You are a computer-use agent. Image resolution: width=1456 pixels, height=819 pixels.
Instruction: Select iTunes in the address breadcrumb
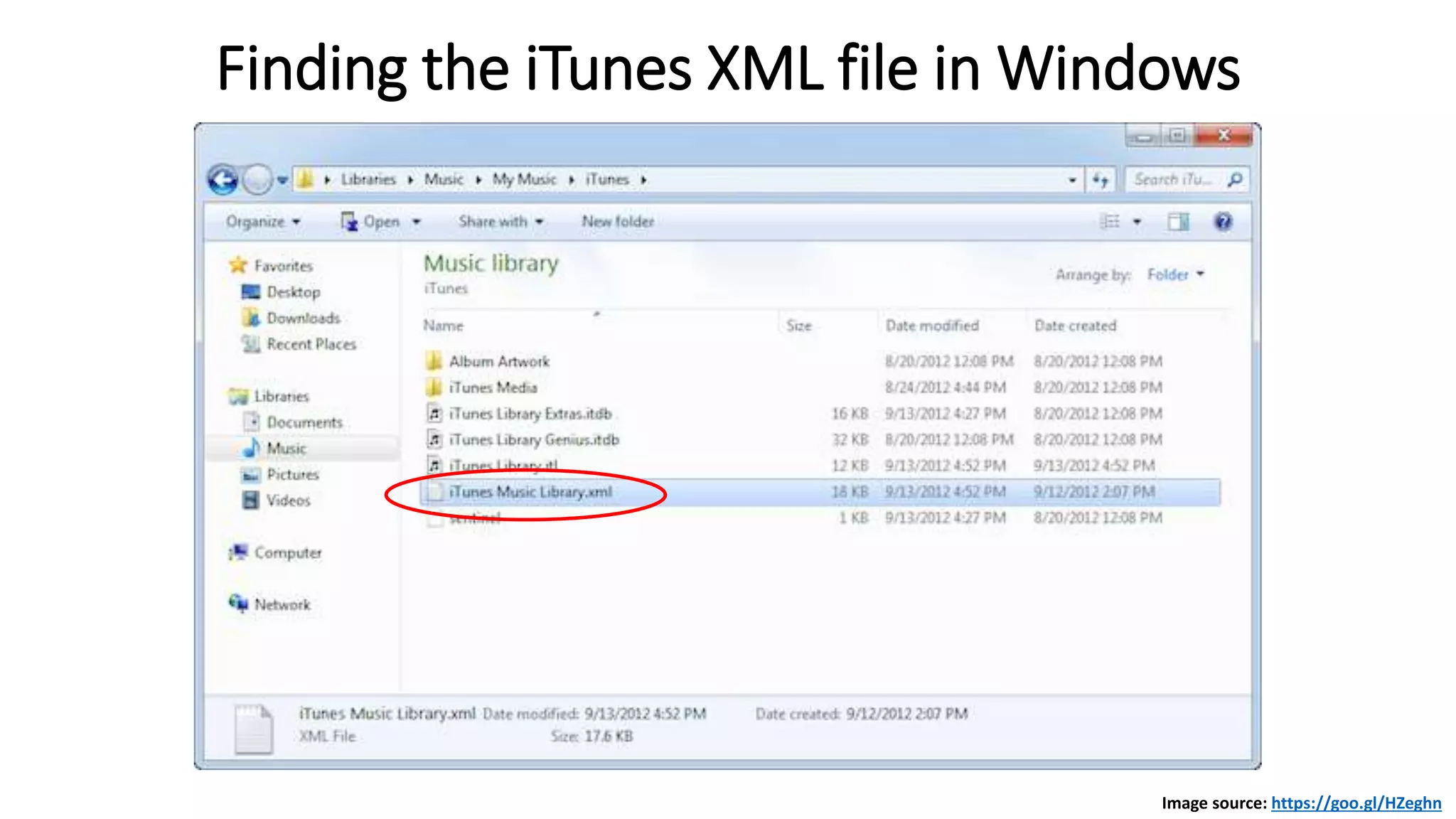pos(607,179)
